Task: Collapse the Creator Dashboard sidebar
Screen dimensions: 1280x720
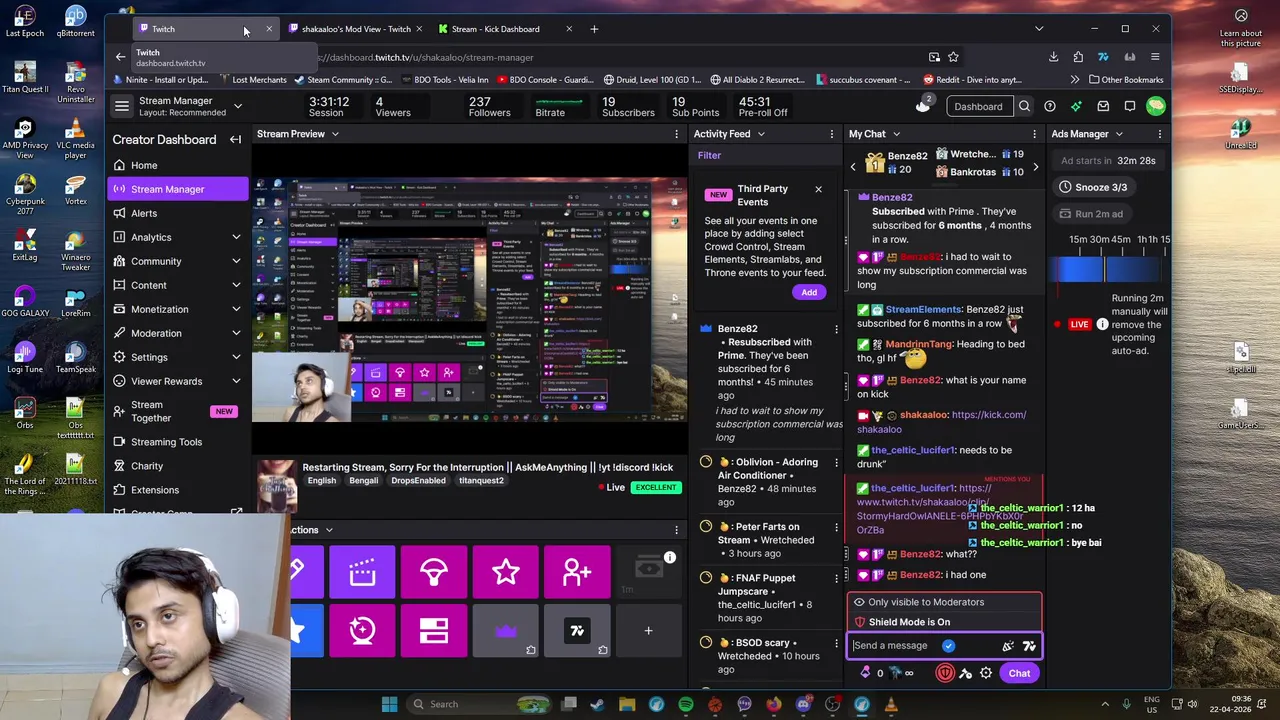Action: pos(235,140)
